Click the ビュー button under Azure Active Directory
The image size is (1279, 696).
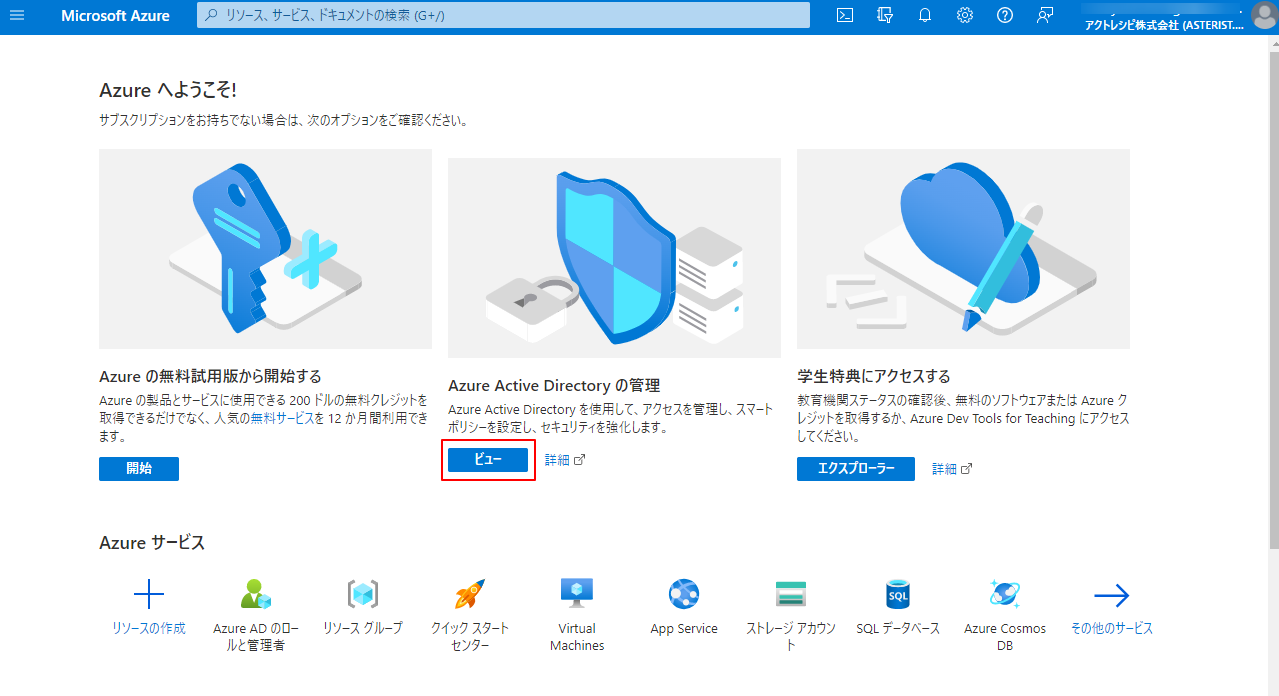[488, 460]
